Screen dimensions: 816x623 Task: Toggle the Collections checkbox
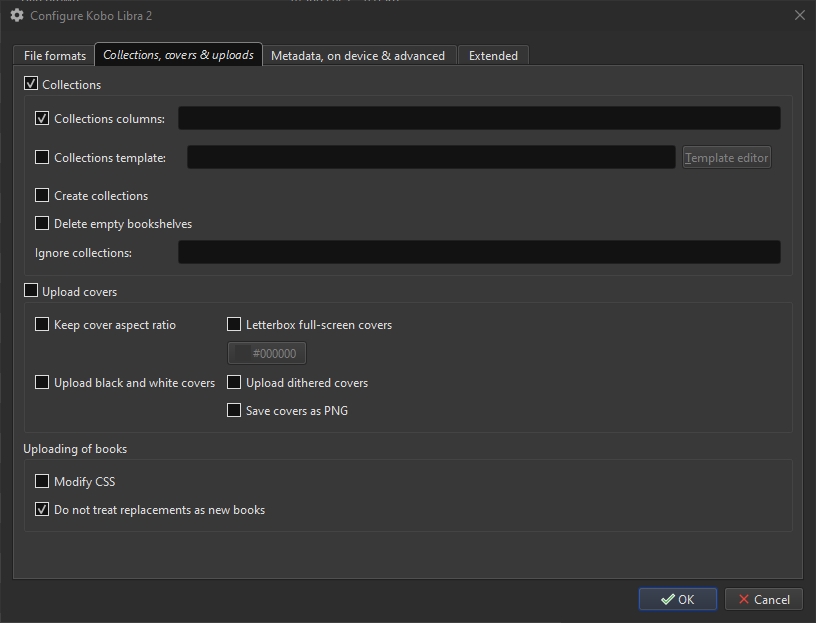click(31, 85)
